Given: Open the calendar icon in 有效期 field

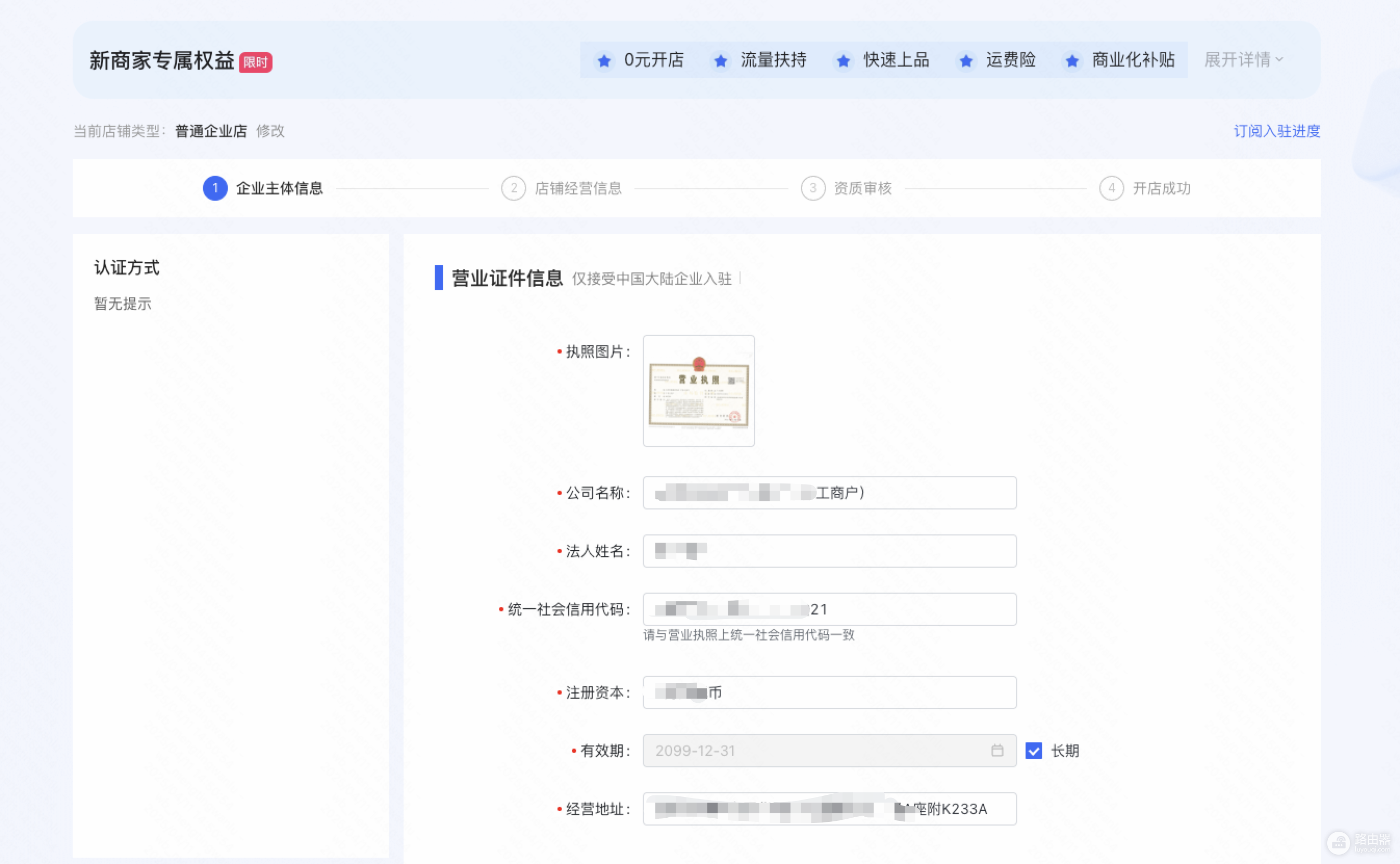Looking at the screenshot, I should pyautogui.click(x=997, y=750).
